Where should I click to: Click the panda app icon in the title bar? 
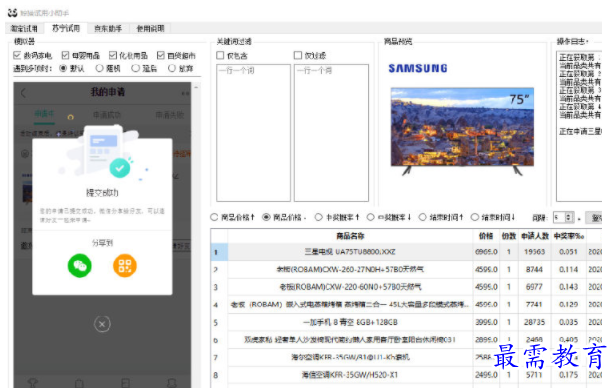coord(13,13)
